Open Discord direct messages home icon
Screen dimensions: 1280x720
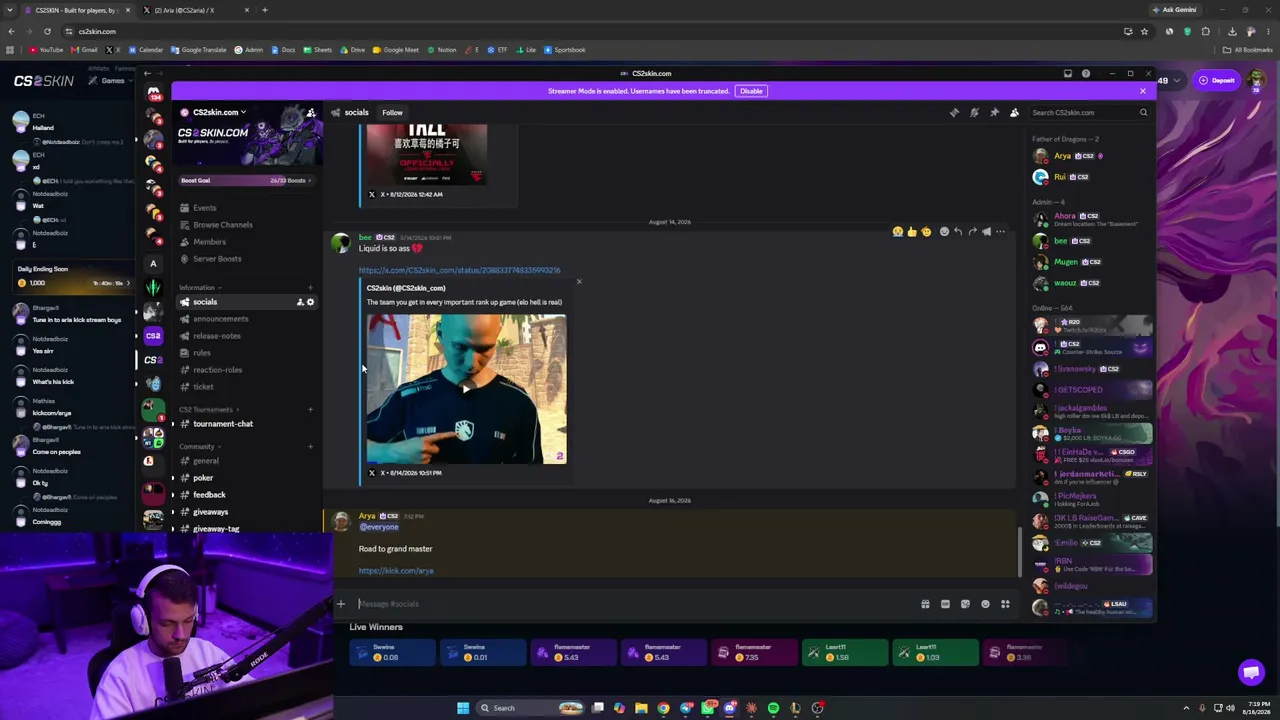click(x=153, y=93)
